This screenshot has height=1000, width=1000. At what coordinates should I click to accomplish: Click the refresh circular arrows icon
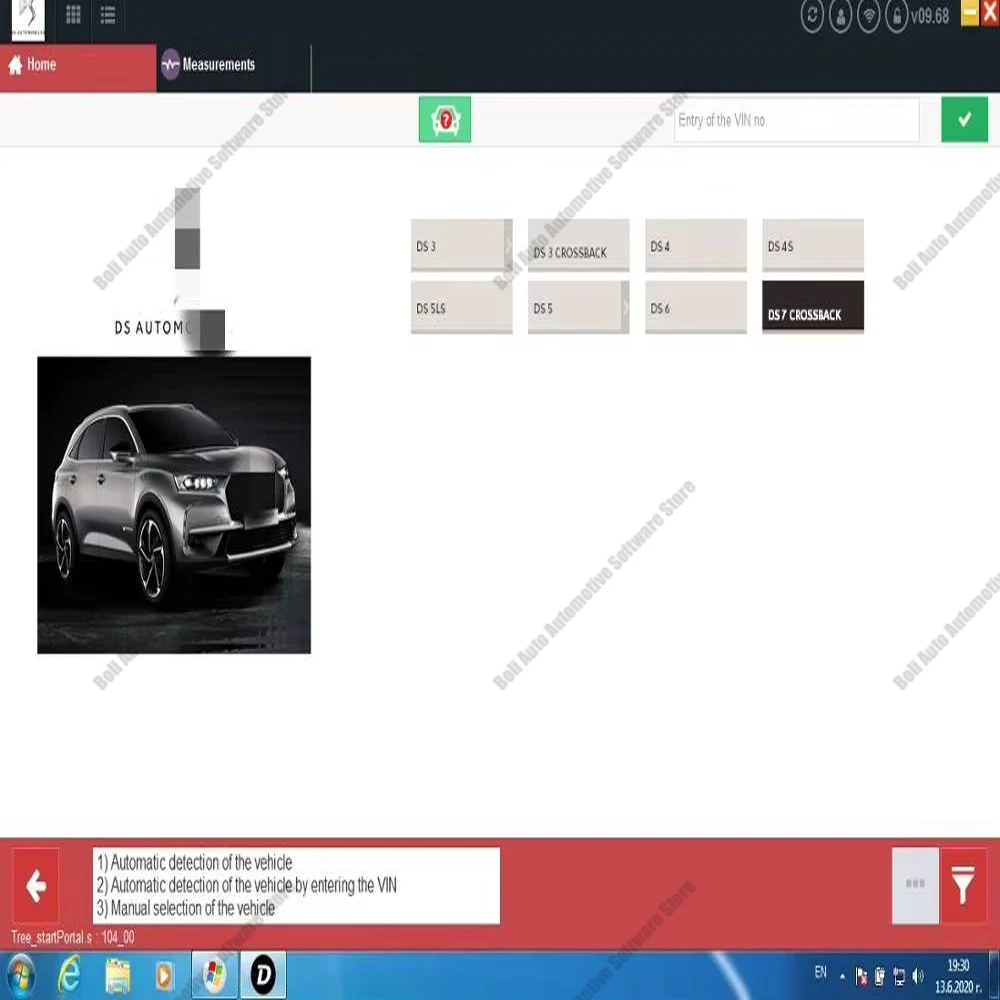(812, 16)
